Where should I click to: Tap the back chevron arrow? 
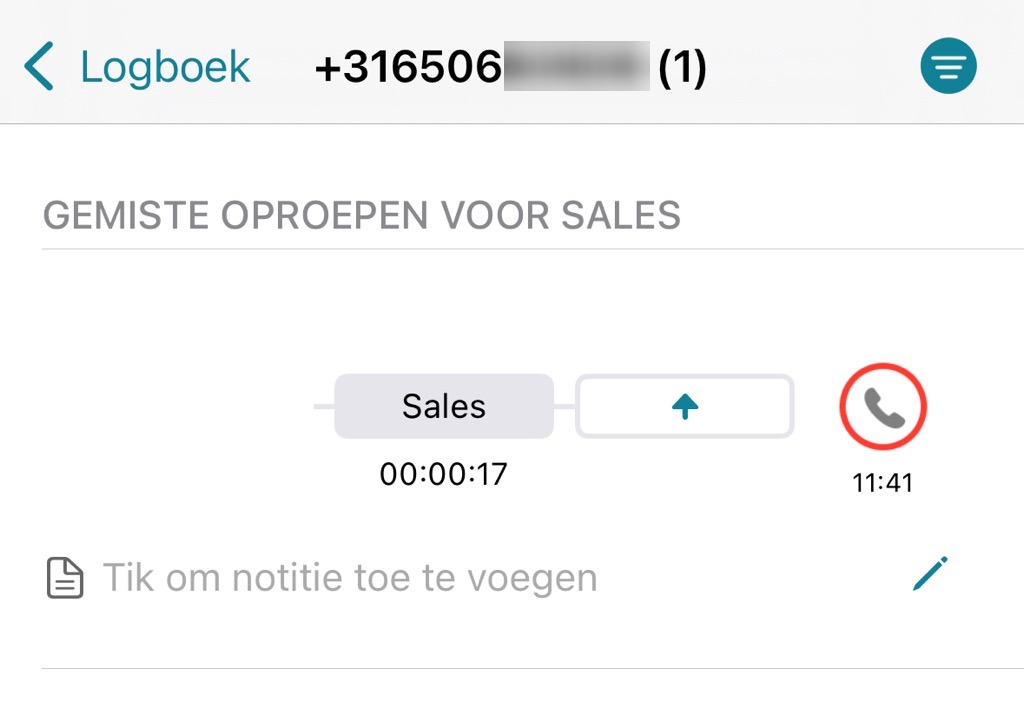[38, 68]
